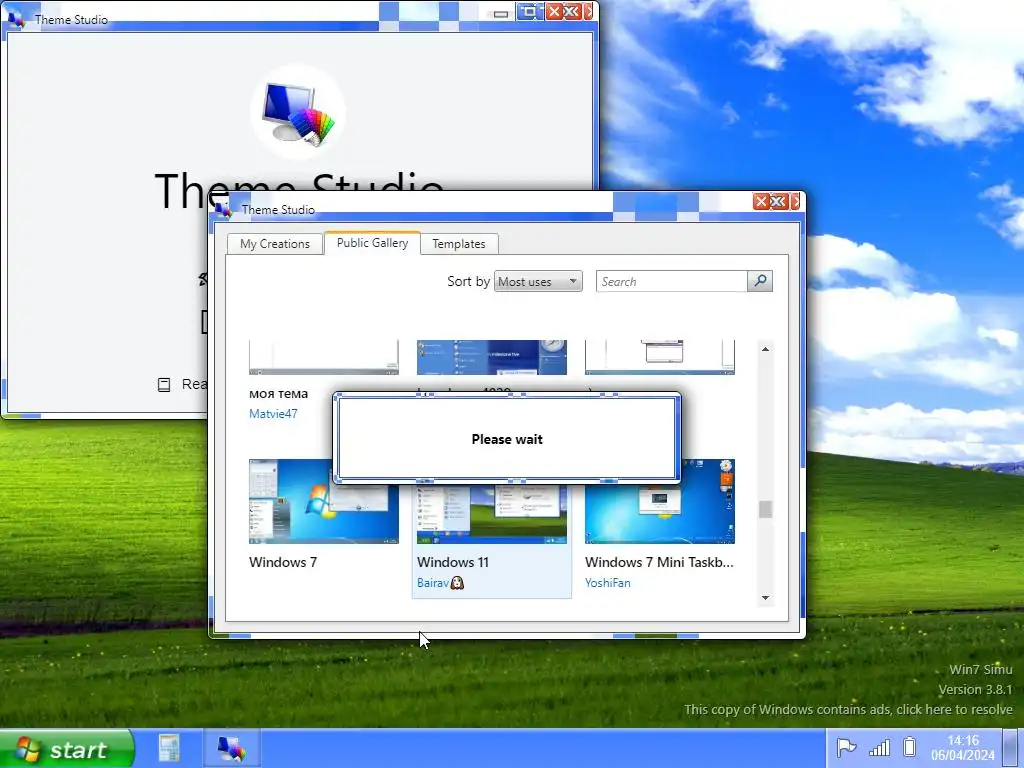Open the Calculator taskbar icon
1024x768 pixels.
click(x=169, y=748)
